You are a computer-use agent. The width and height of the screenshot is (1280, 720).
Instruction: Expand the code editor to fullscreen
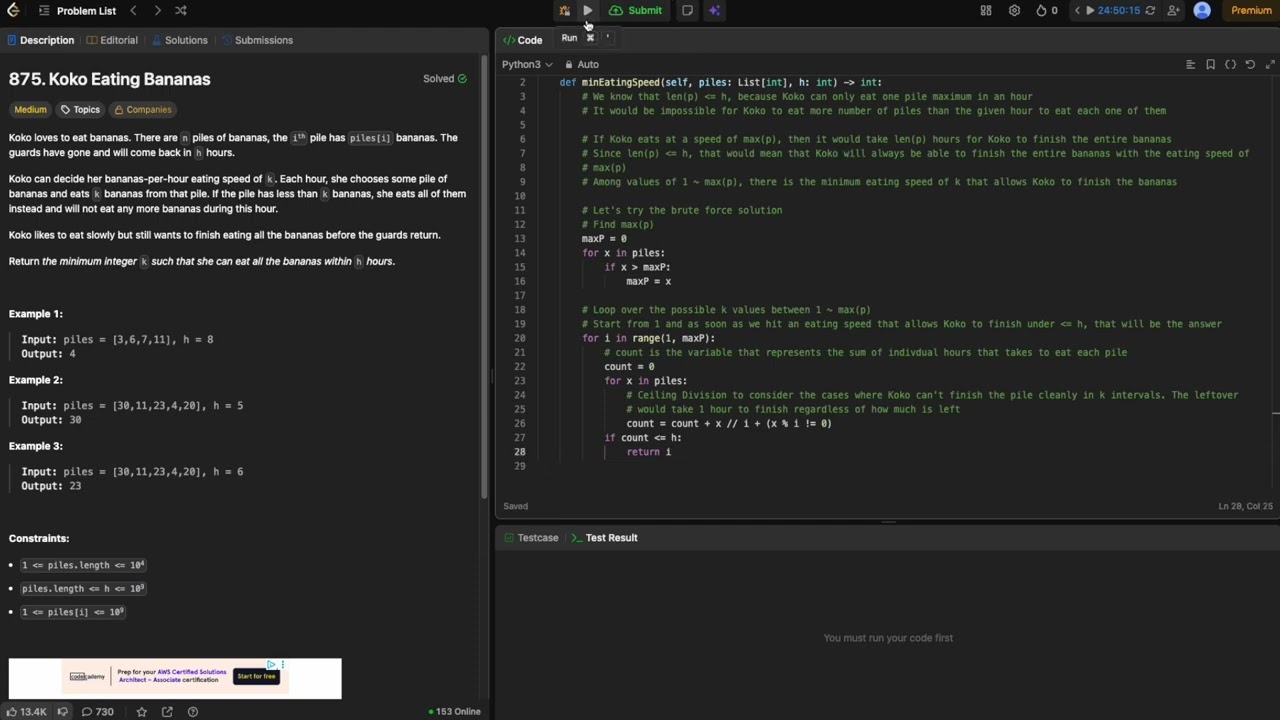pyautogui.click(x=1270, y=64)
